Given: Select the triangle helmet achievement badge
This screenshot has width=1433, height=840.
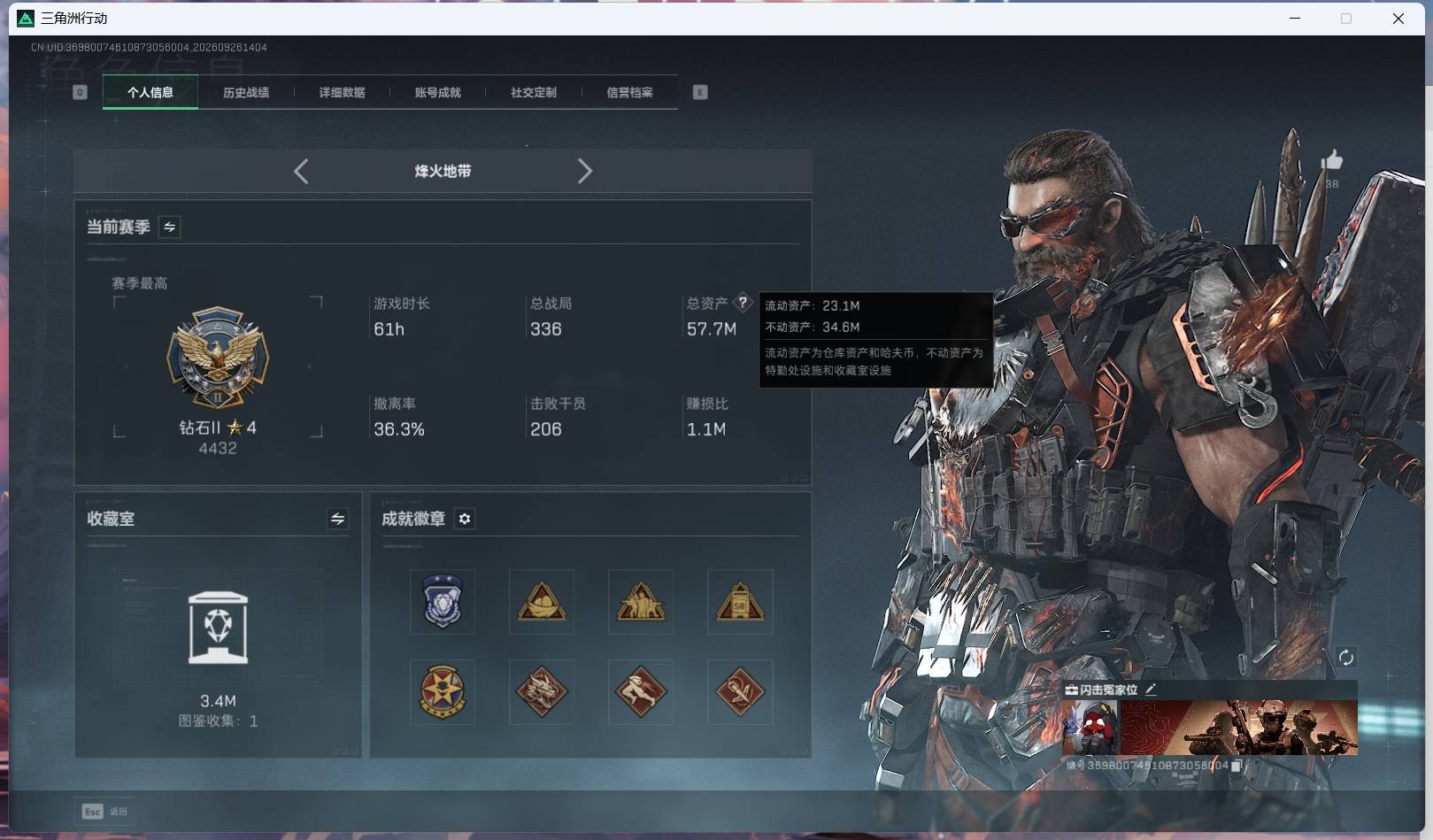Looking at the screenshot, I should pyautogui.click(x=542, y=602).
